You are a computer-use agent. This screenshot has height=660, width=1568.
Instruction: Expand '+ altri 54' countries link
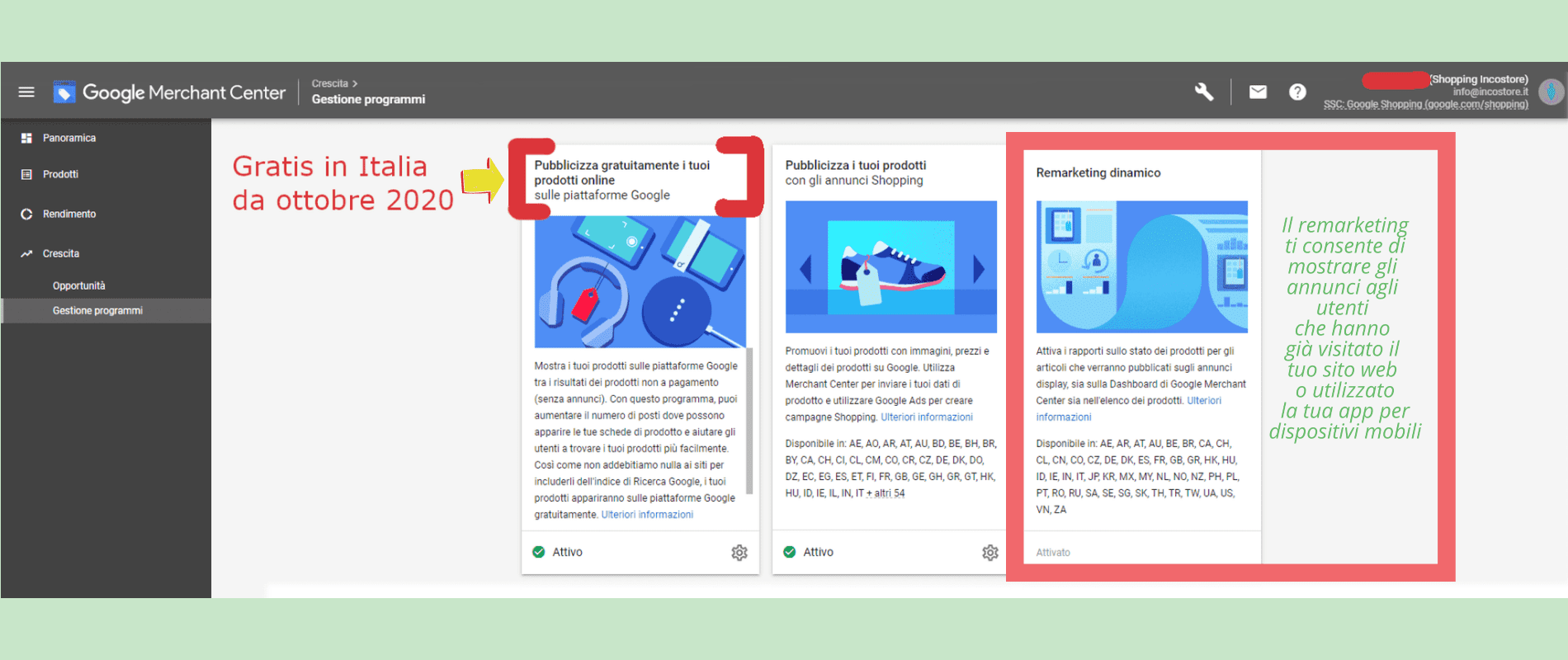point(886,493)
